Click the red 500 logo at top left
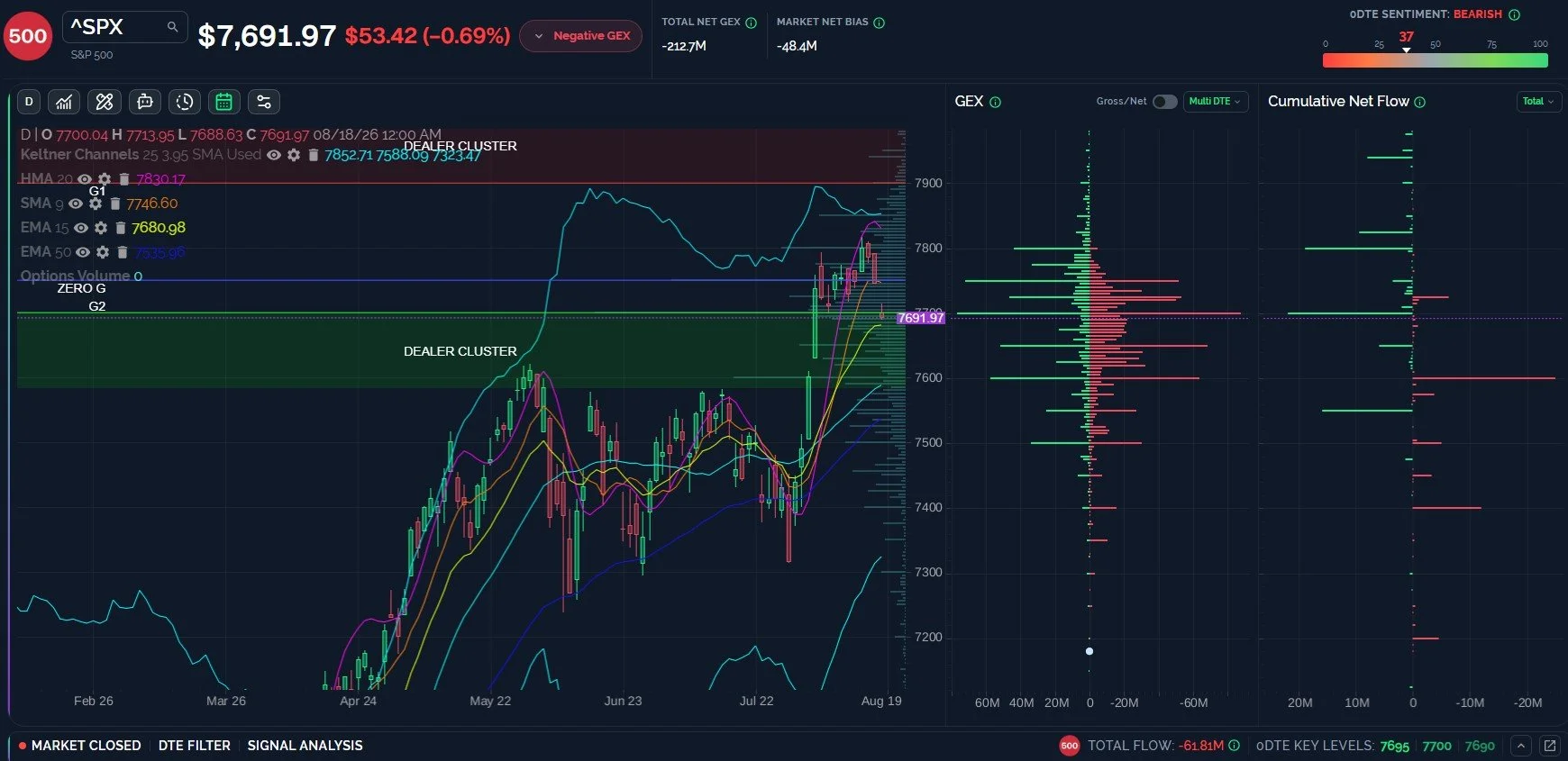The height and width of the screenshot is (761, 1568). 28,36
